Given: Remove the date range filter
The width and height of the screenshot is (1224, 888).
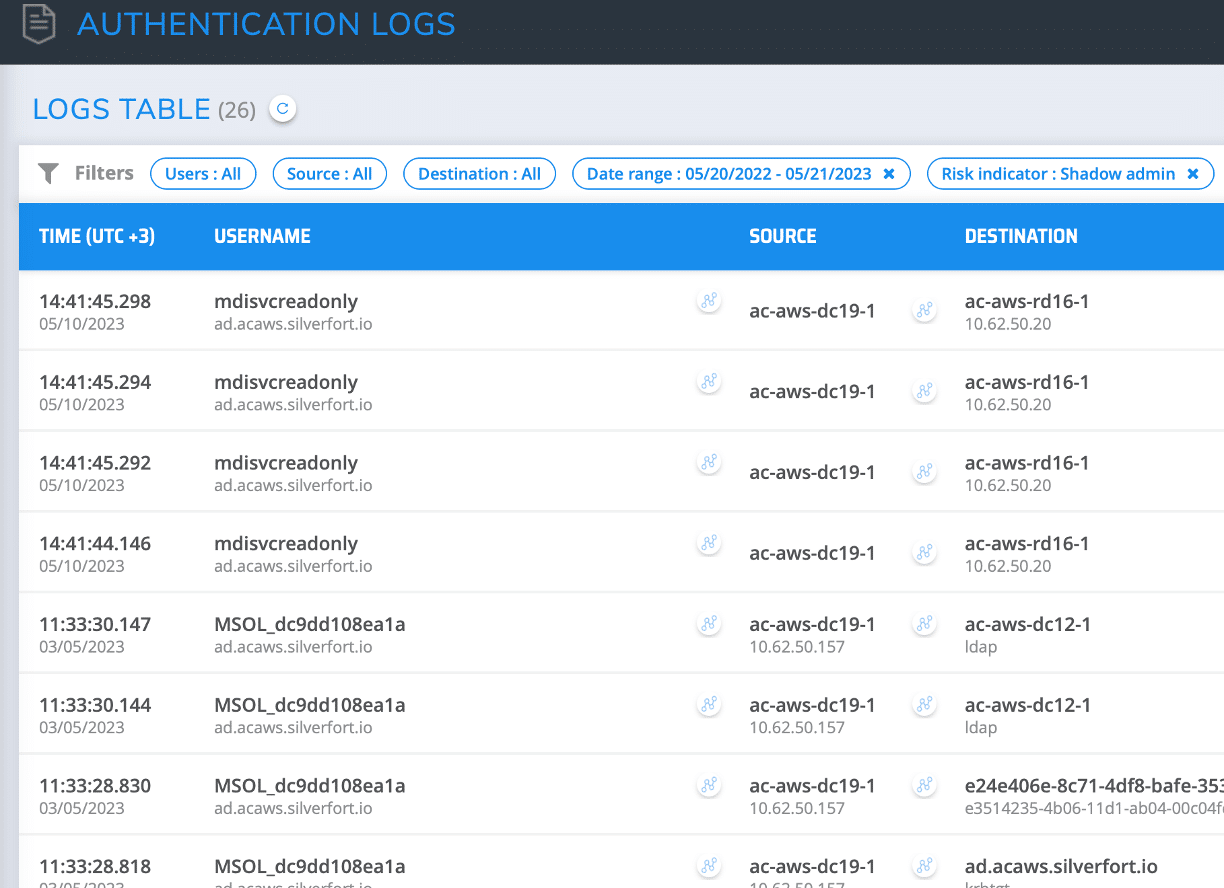Looking at the screenshot, I should tap(889, 173).
